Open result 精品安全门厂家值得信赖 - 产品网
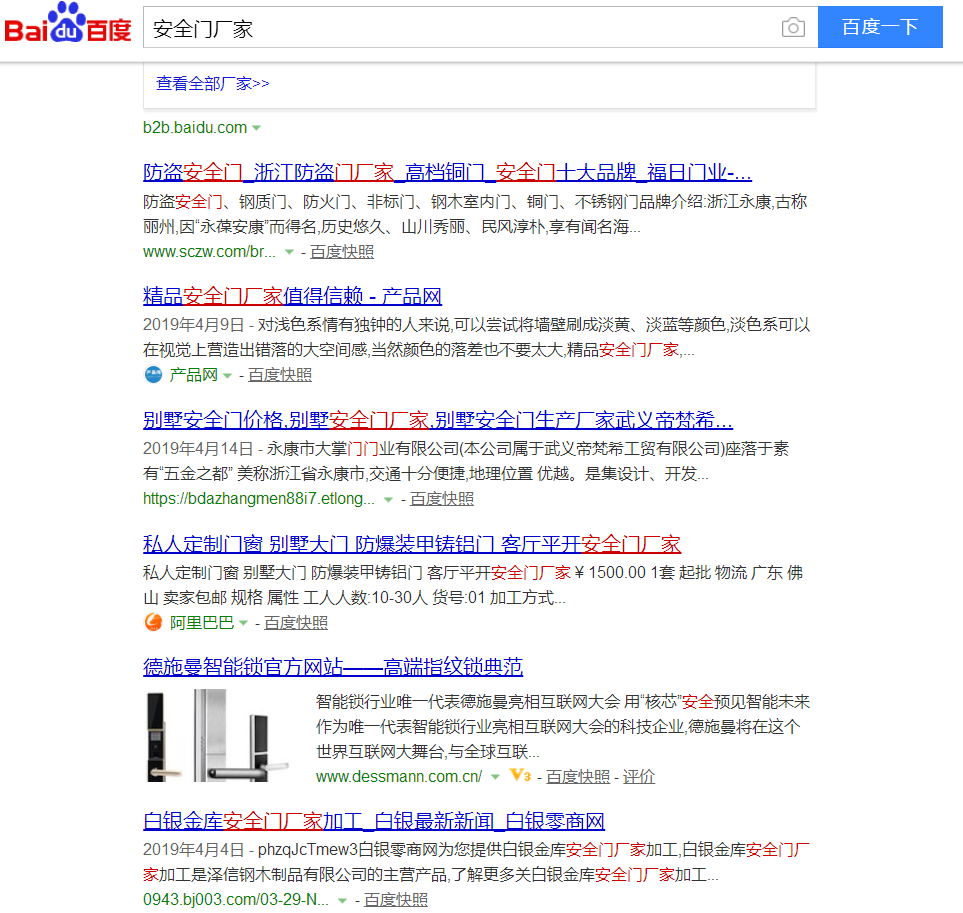Viewport: 963px width, 913px height. (x=292, y=297)
